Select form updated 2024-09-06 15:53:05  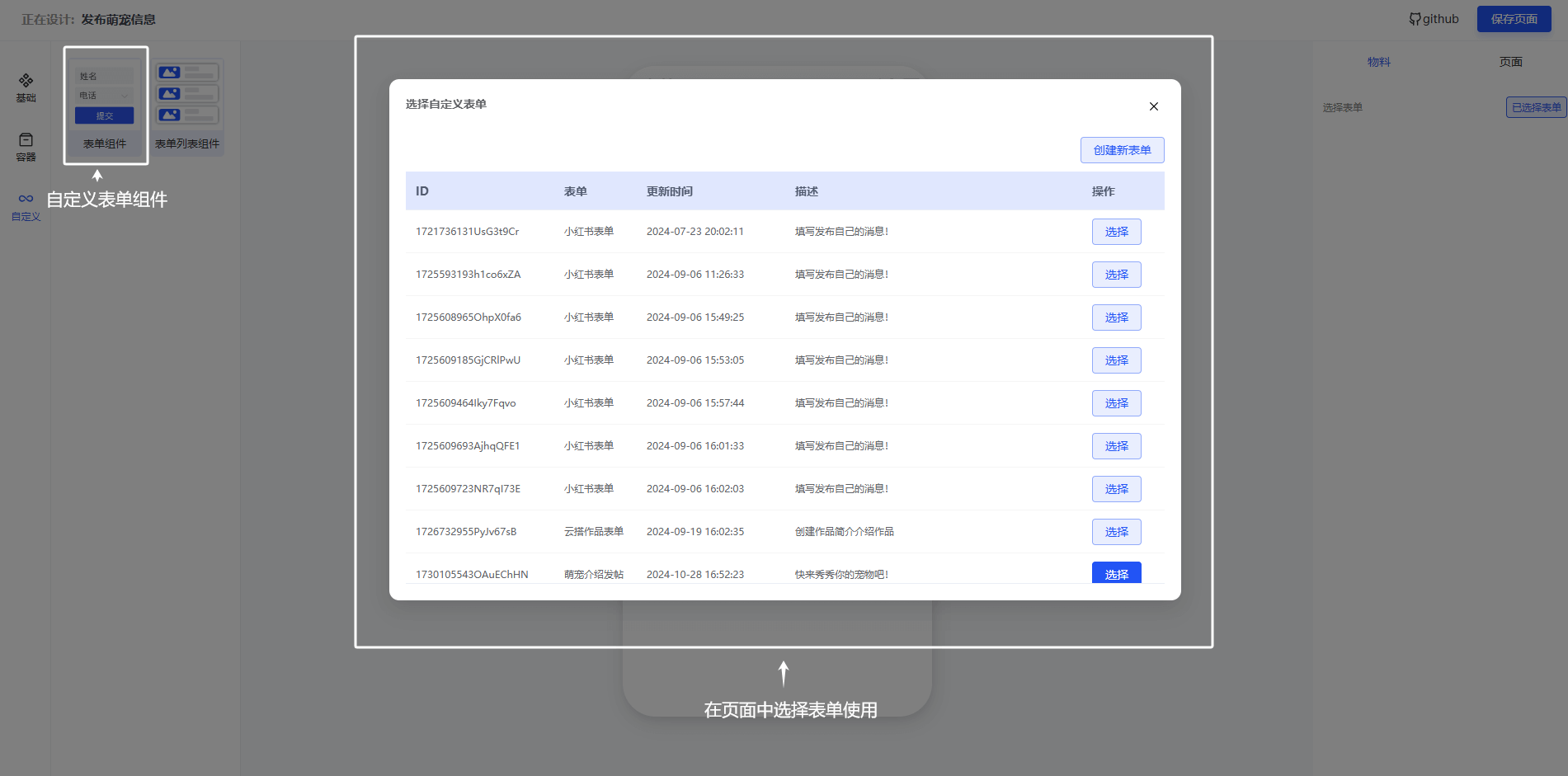click(1116, 360)
